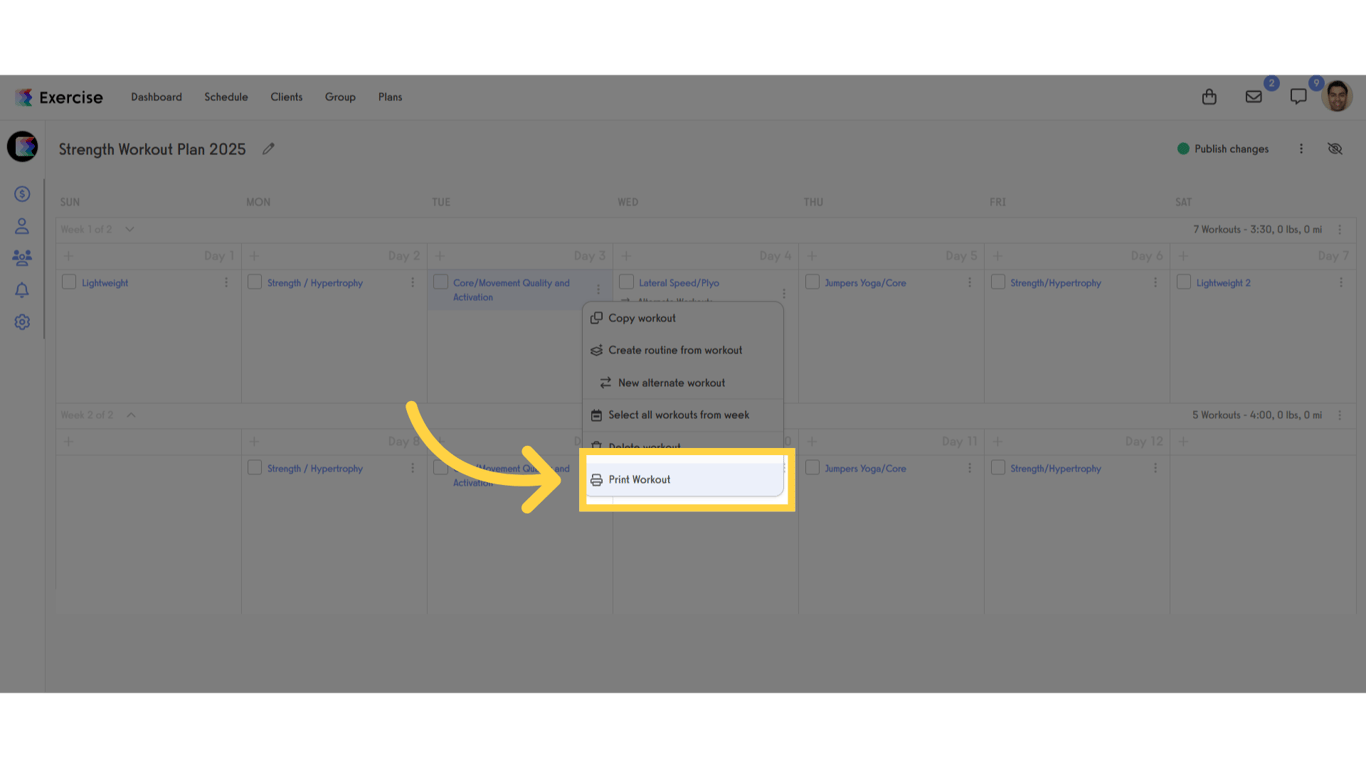Check the Day 3 Core/Movement Quality checkbox
1366x768 pixels.
[441, 282]
